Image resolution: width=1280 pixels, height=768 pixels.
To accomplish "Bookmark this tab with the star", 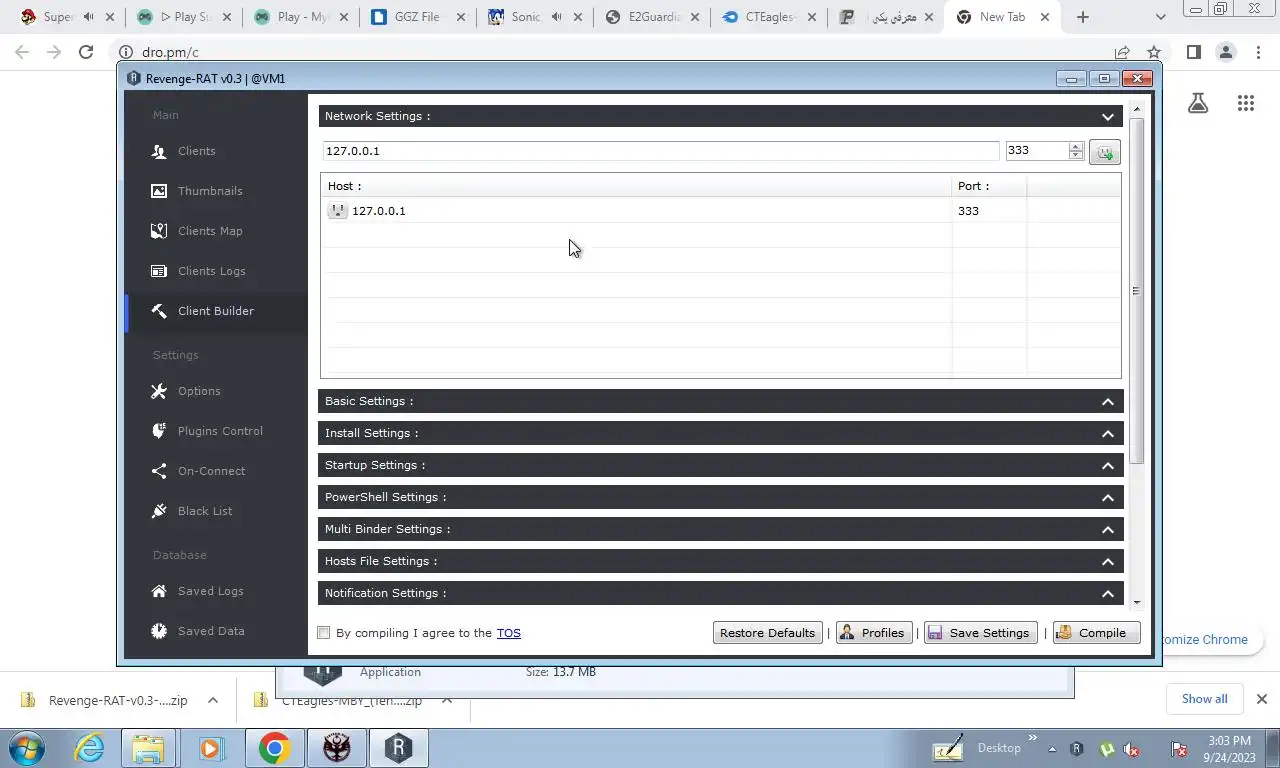I will coord(1154,52).
